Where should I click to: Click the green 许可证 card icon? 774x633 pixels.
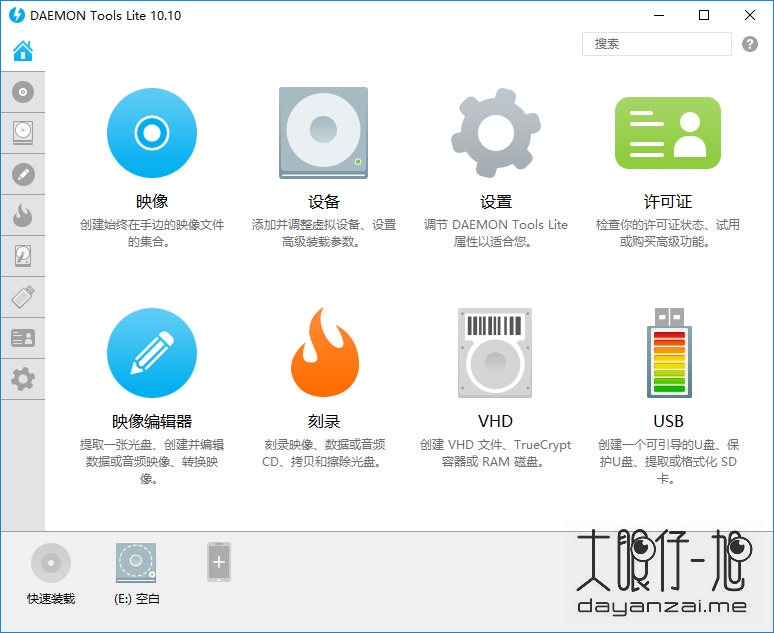click(667, 133)
